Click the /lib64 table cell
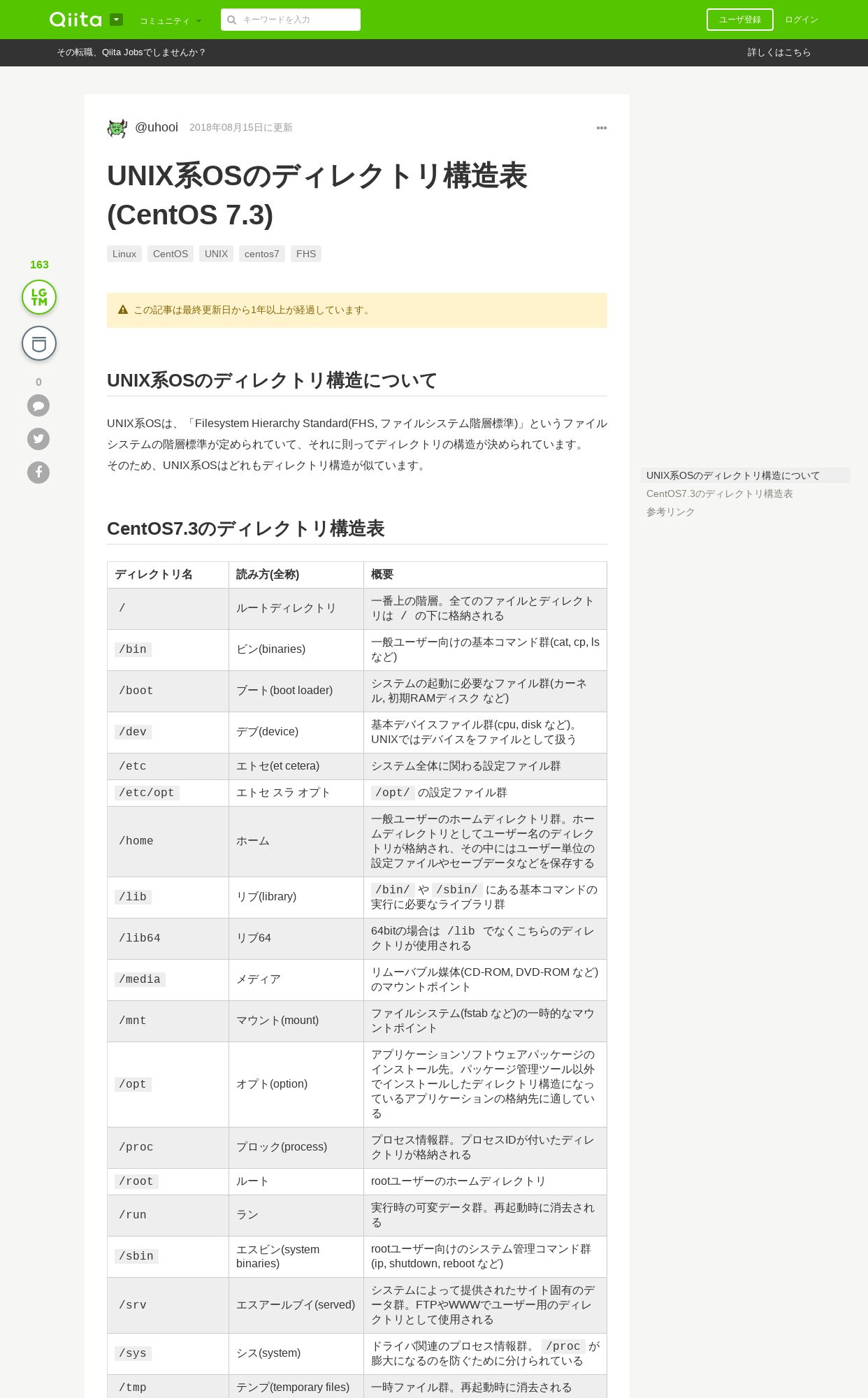The width and height of the screenshot is (868, 1398). pos(168,938)
